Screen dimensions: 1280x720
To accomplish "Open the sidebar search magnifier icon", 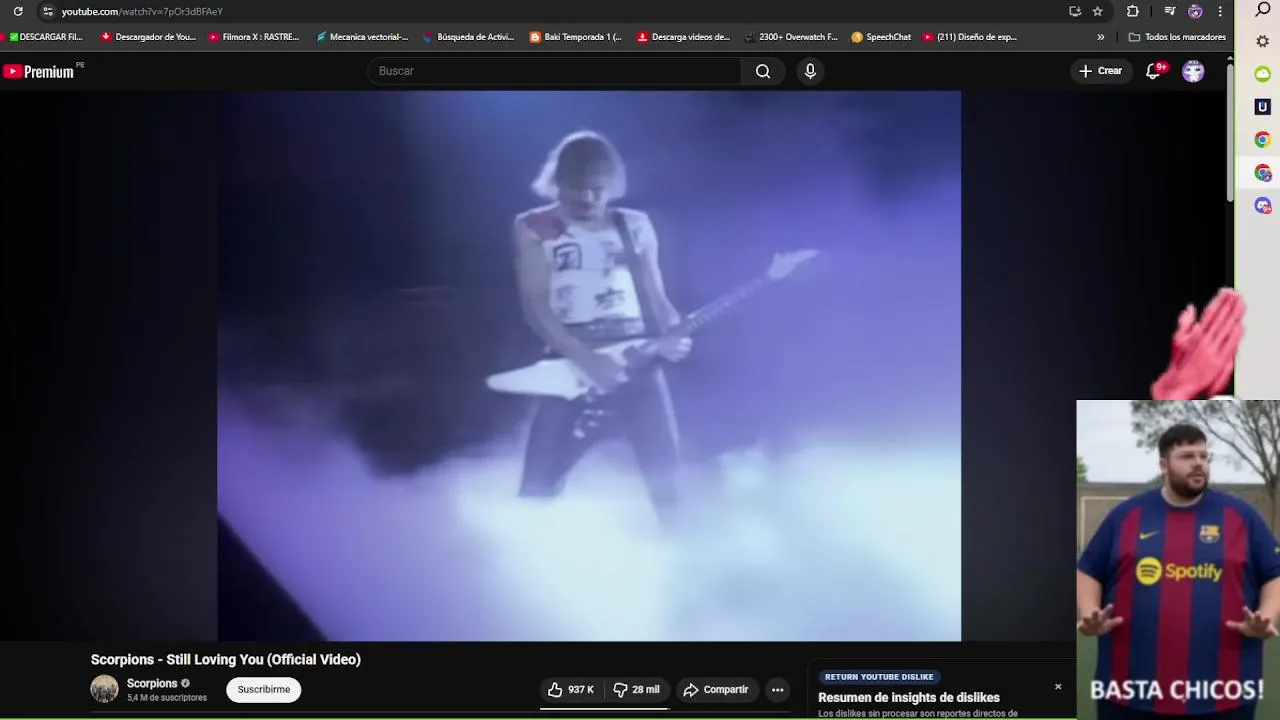I will tap(1263, 10).
